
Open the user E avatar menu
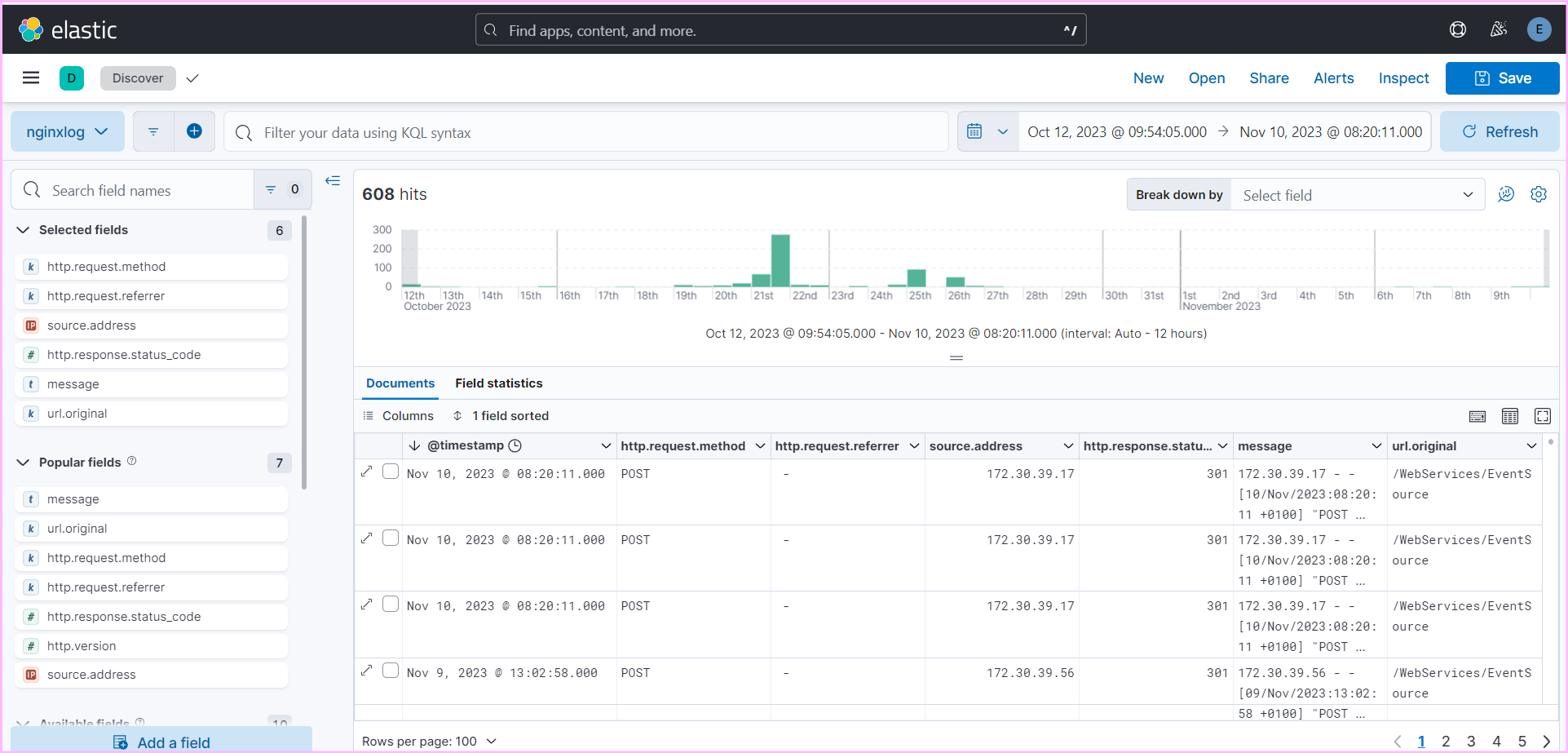1539,29
